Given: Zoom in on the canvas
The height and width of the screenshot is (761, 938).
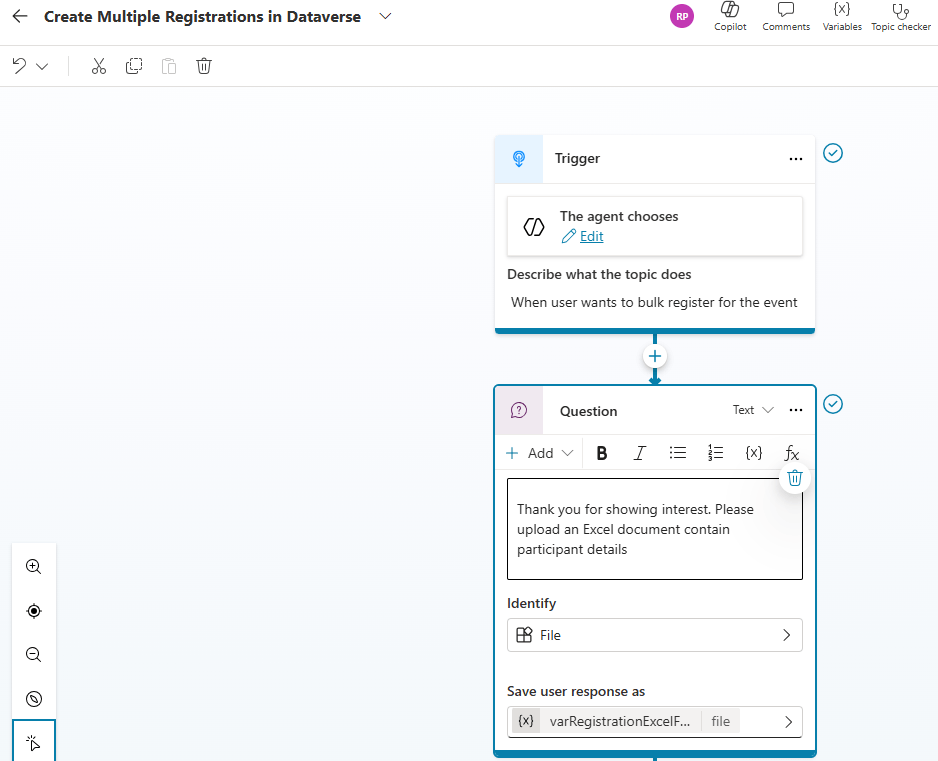Looking at the screenshot, I should point(34,566).
